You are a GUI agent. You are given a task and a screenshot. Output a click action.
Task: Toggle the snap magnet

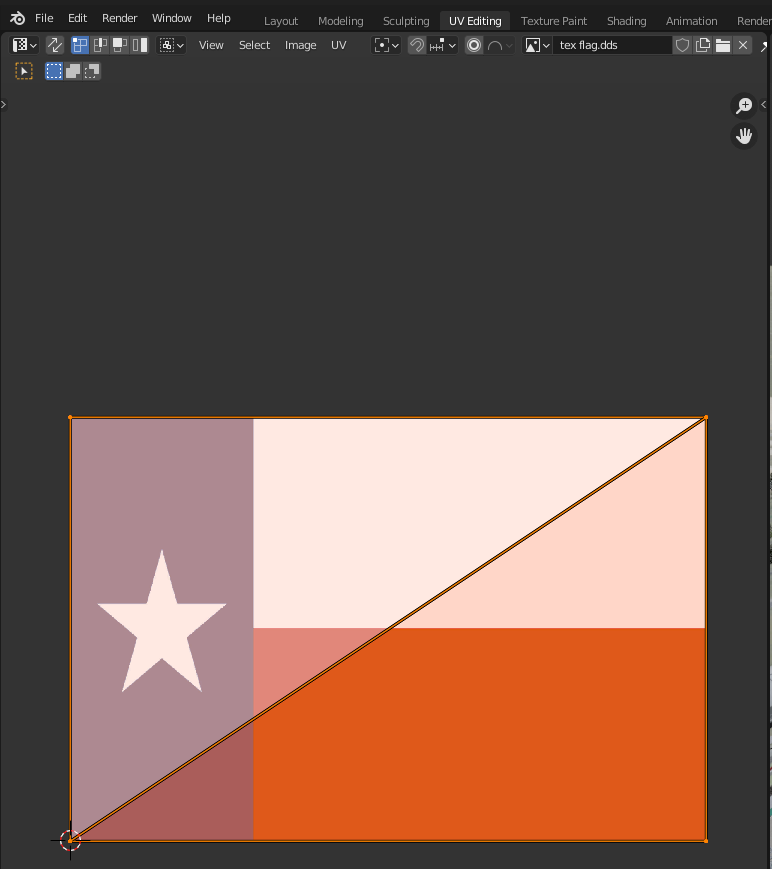[x=417, y=45]
